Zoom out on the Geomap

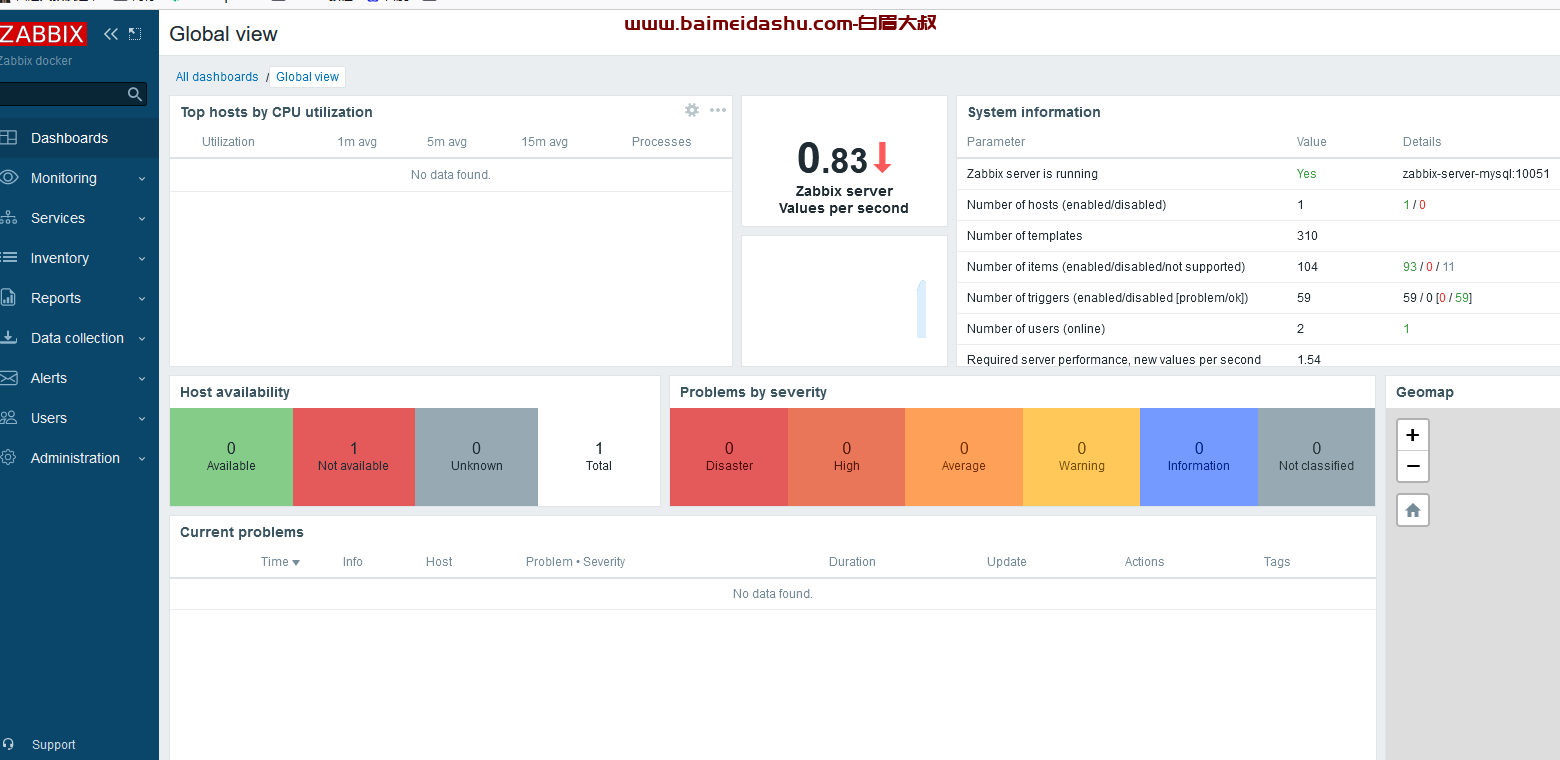click(x=1413, y=466)
